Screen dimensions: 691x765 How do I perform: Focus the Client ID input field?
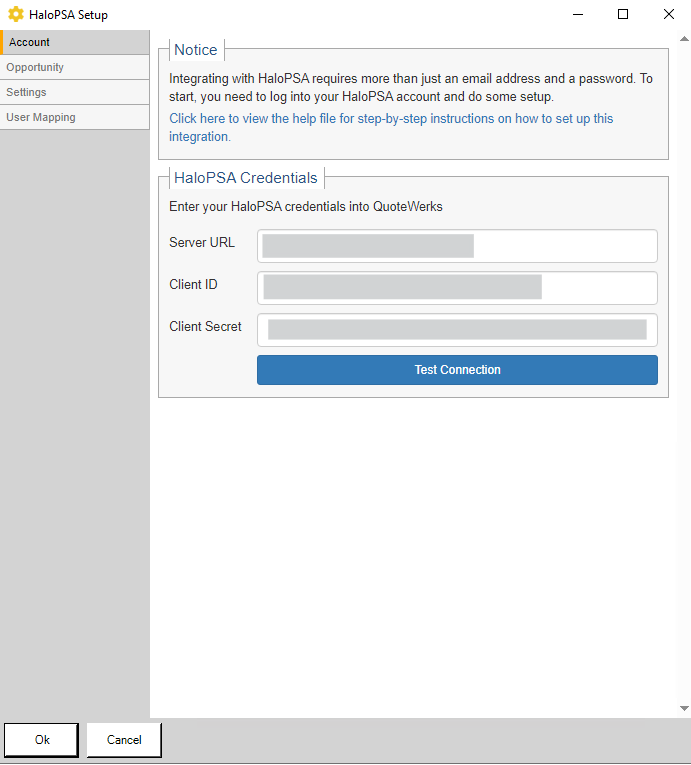point(457,288)
